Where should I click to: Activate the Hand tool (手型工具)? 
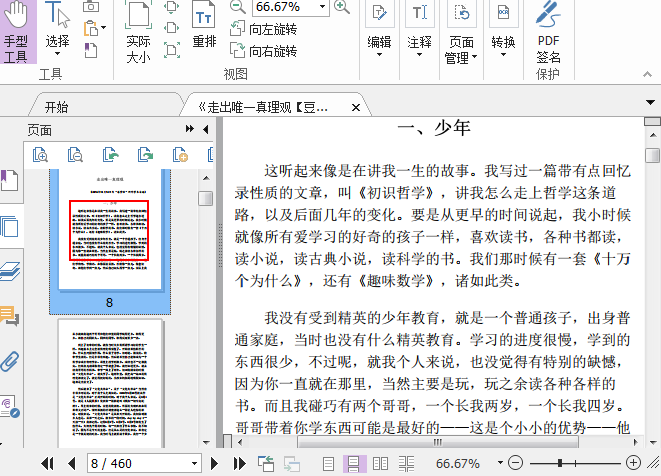[17, 31]
